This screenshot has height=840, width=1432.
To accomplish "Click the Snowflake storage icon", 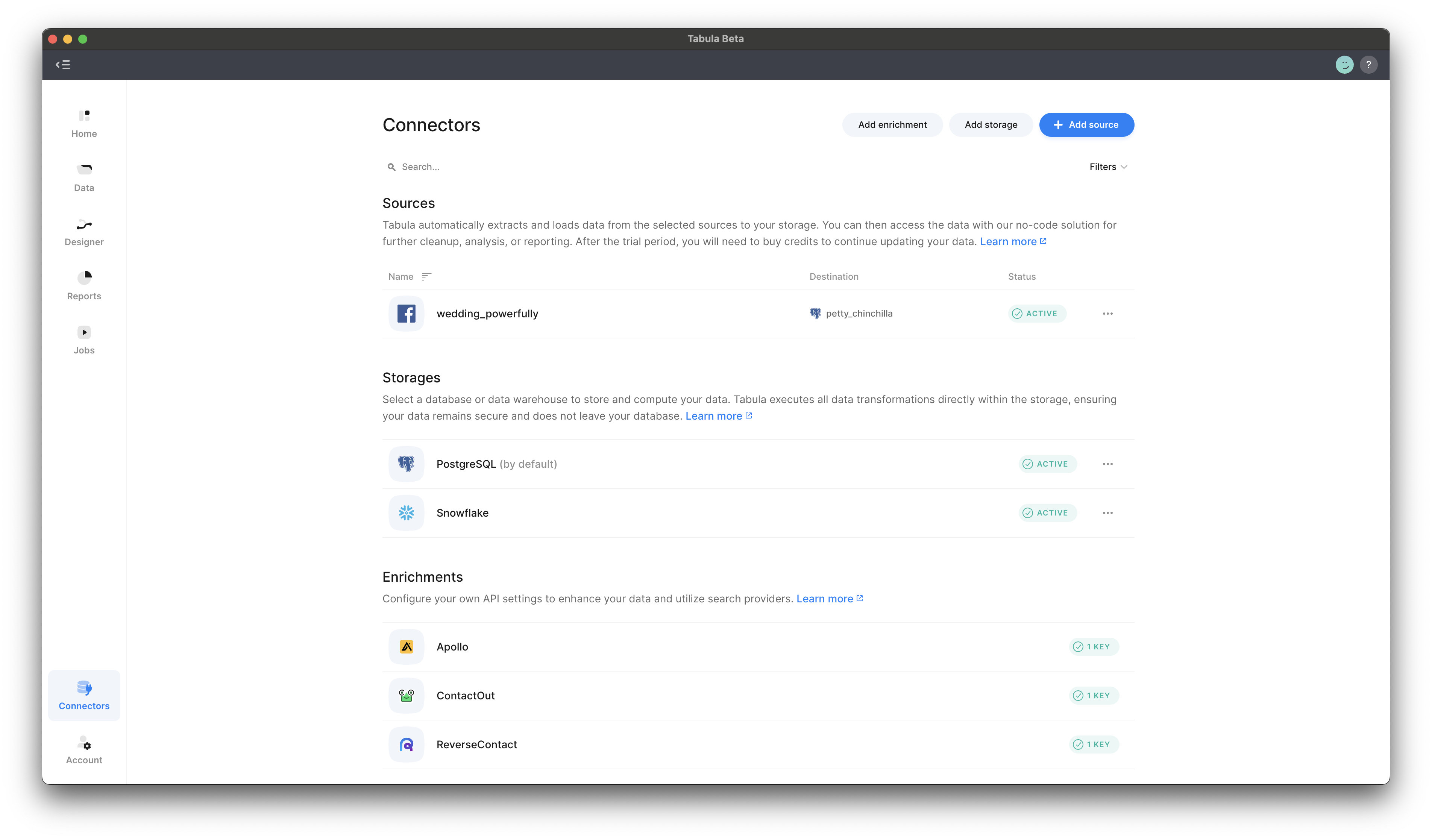I will pos(406,512).
